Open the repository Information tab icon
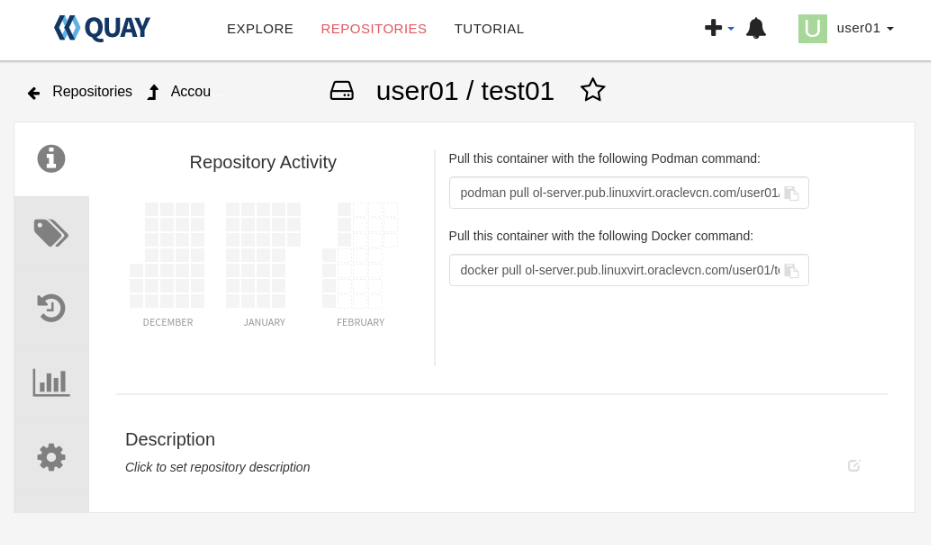The image size is (931, 545). click(x=51, y=159)
